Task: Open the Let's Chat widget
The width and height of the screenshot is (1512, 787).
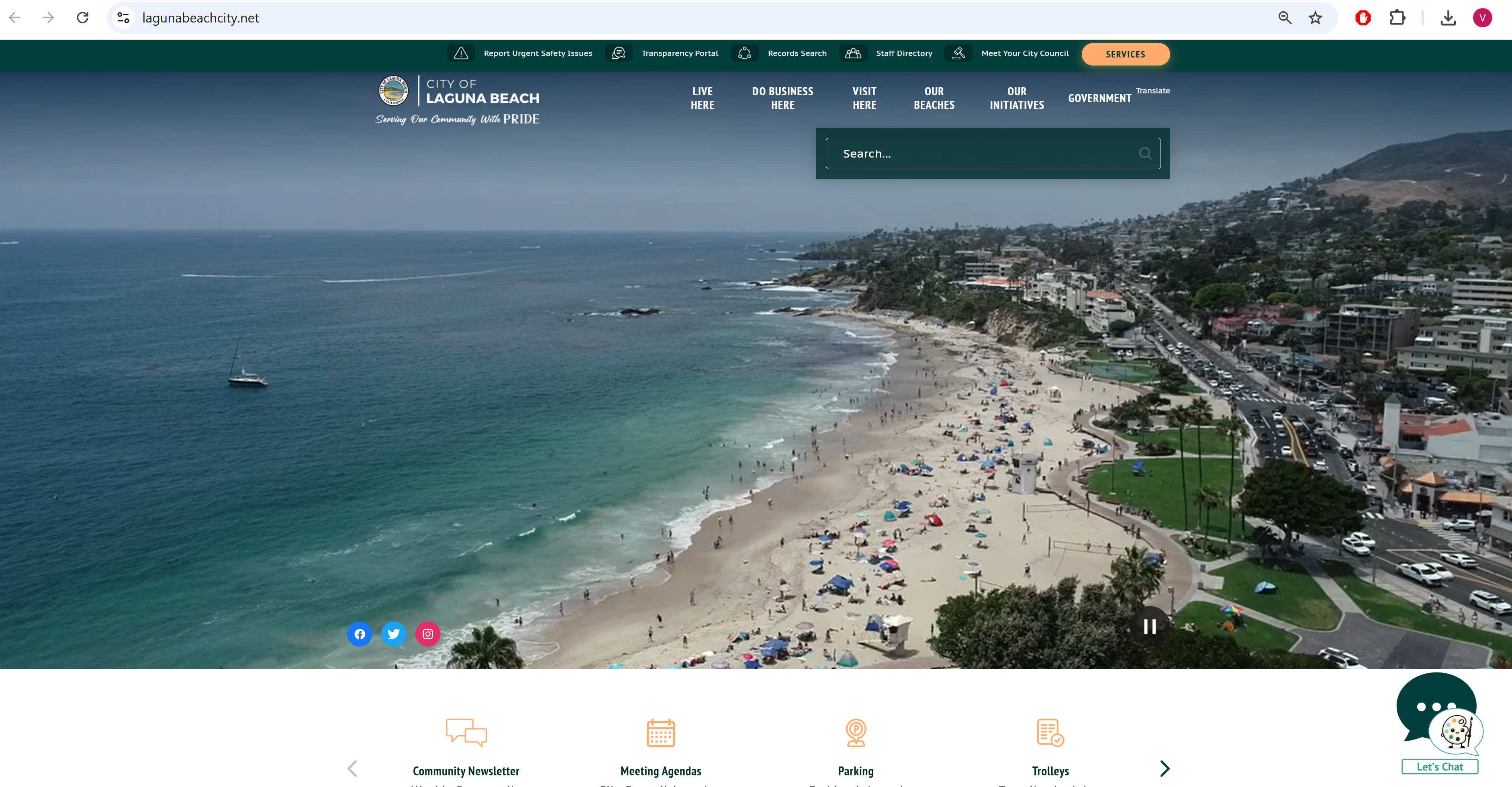Action: (1439, 766)
